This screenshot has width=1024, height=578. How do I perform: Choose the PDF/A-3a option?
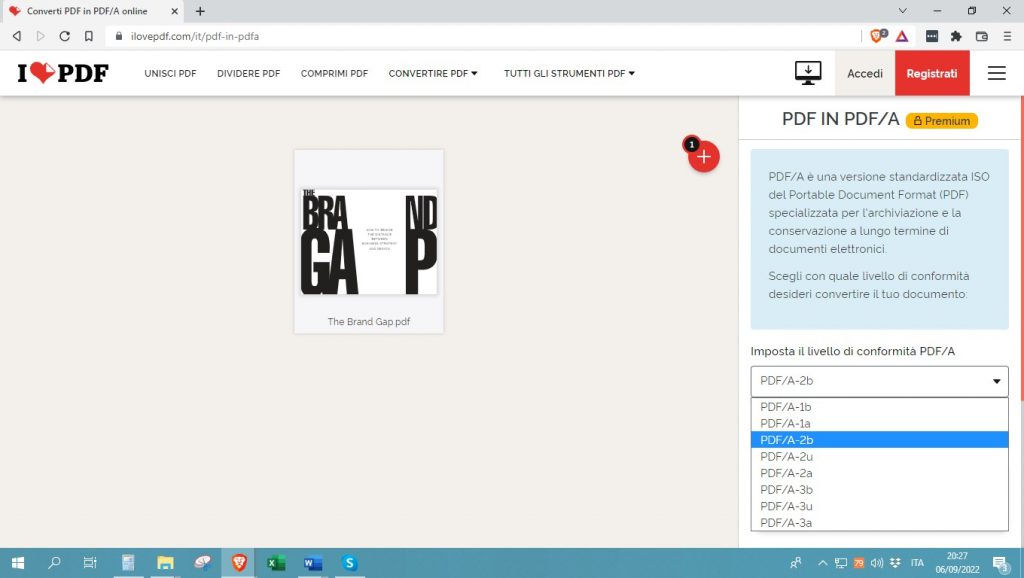(x=785, y=522)
